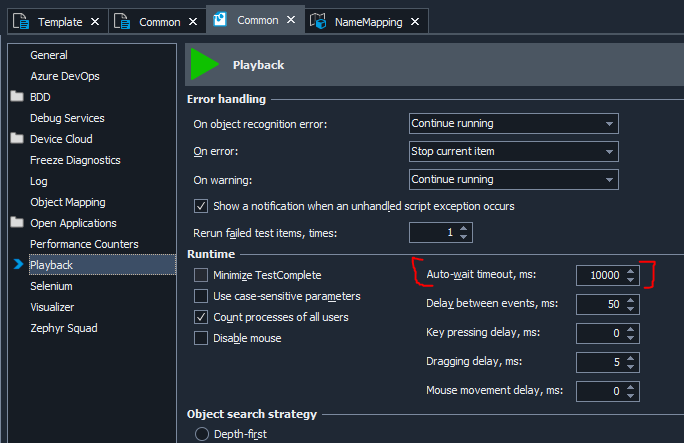Select Azure DevOps options
Image resolution: width=684 pixels, height=443 pixels.
[x=65, y=76]
